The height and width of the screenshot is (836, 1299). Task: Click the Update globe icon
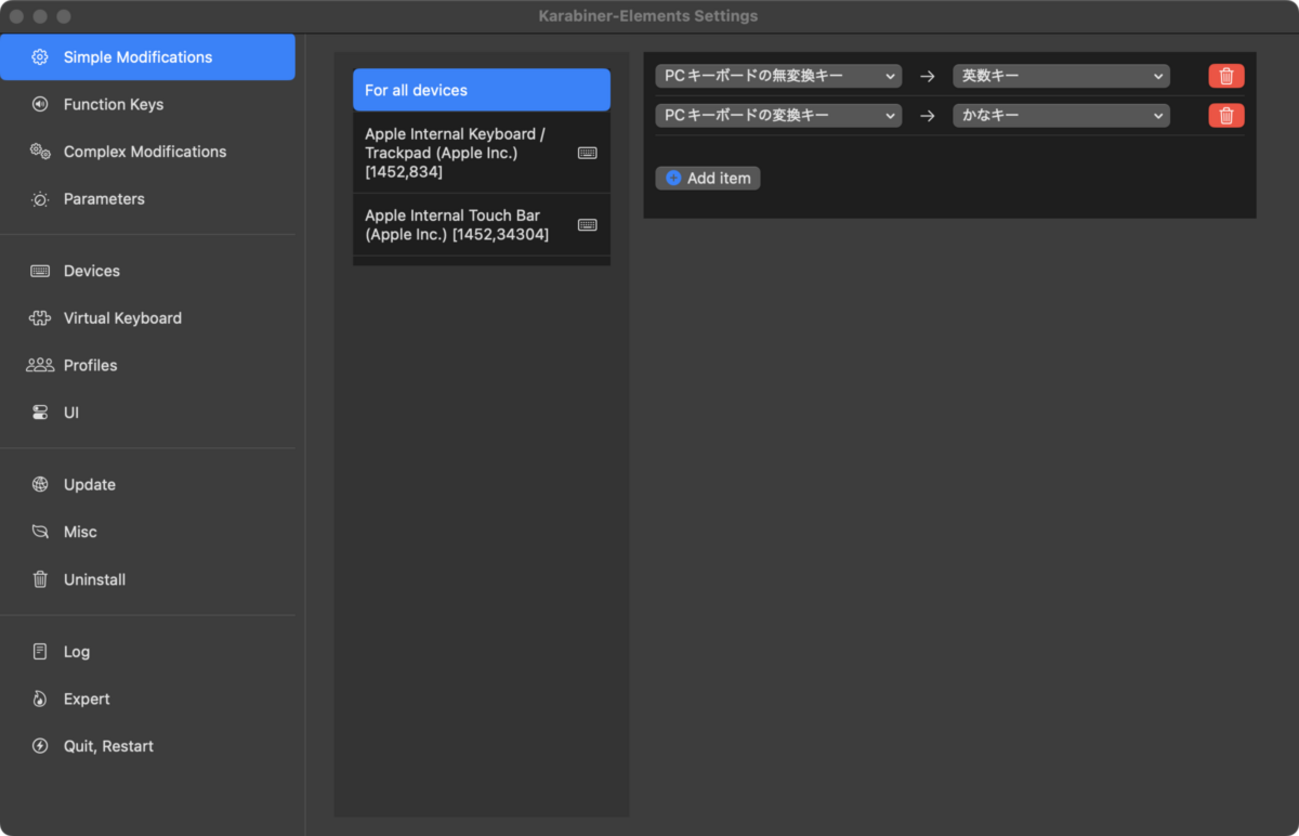[x=40, y=484]
